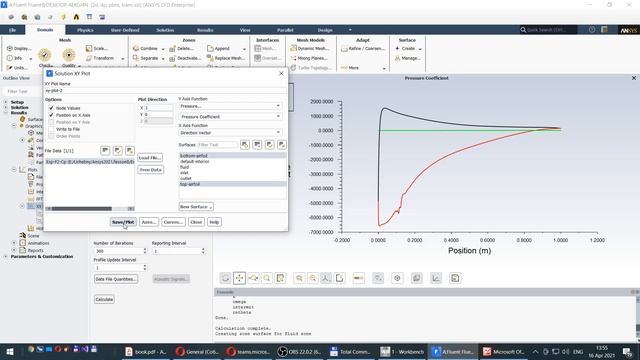This screenshot has width=640, height=360.
Task: Click the Calculate button
Action: pyautogui.click(x=104, y=299)
